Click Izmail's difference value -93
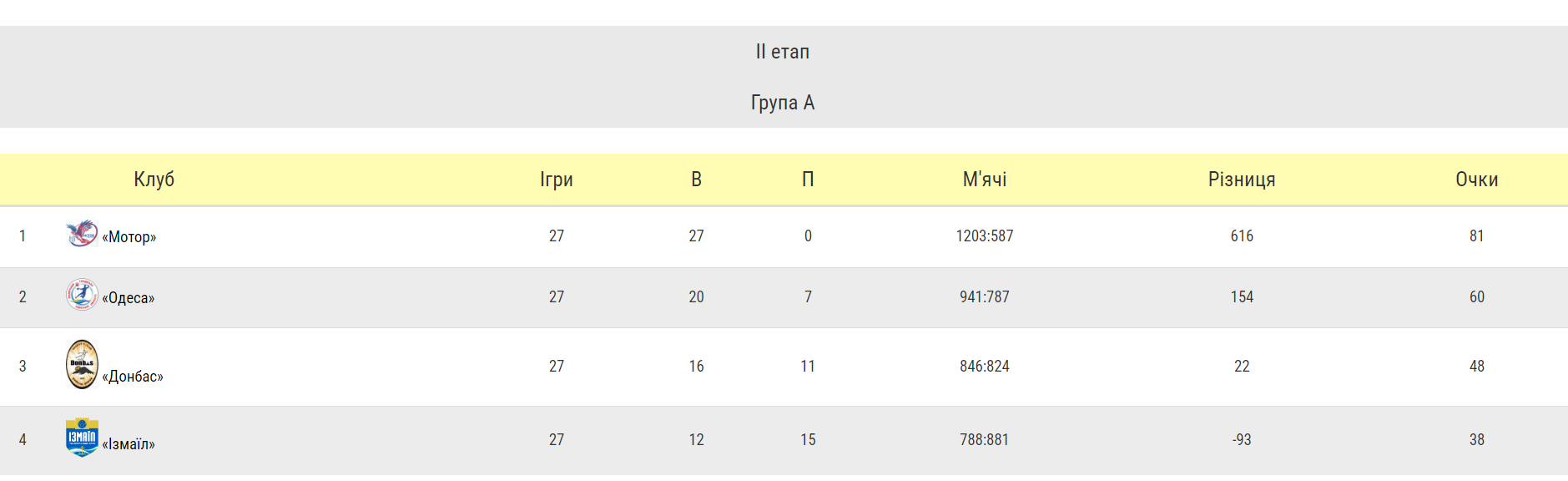The image size is (1568, 481). pyautogui.click(x=1242, y=440)
